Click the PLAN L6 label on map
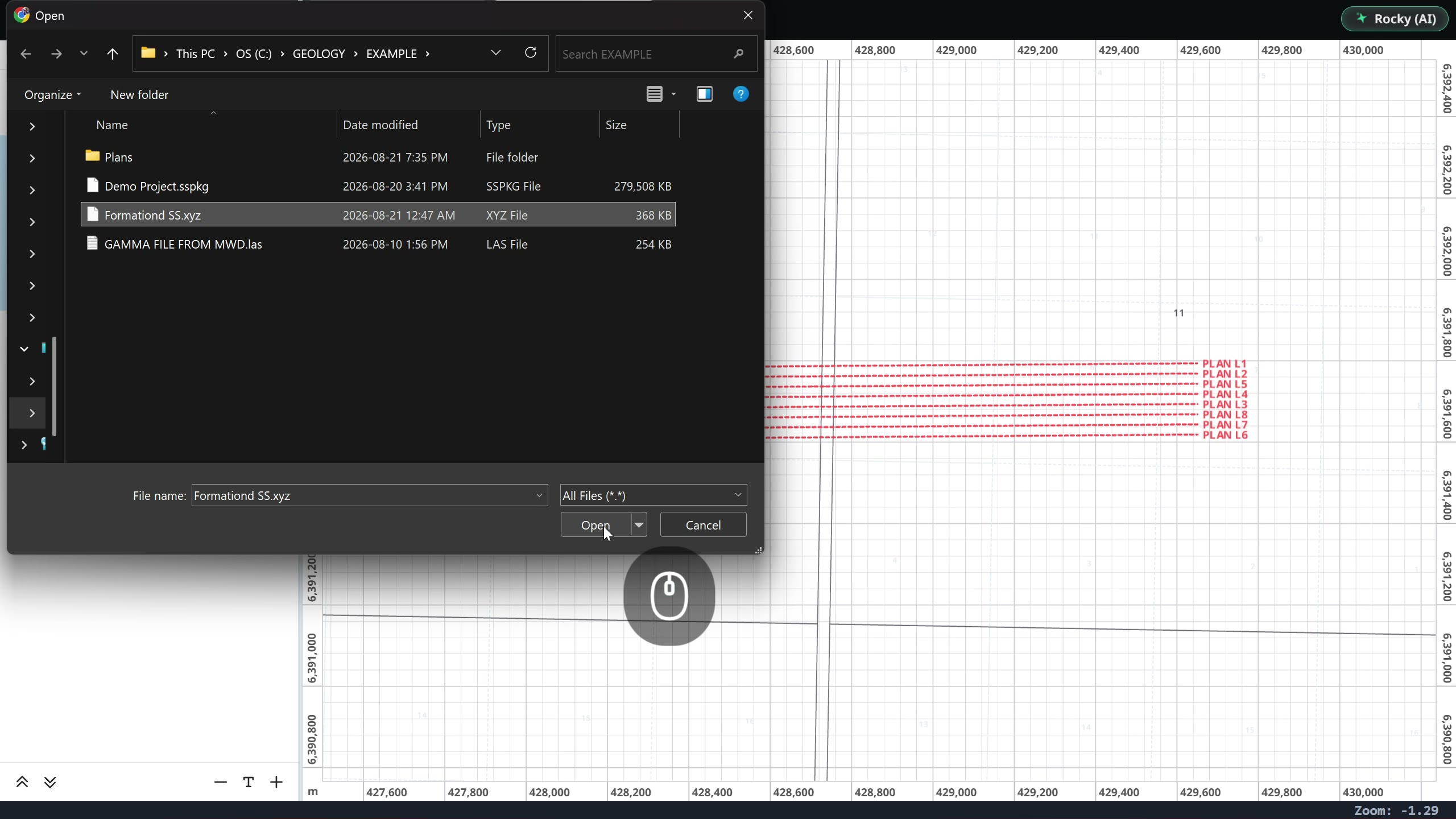The image size is (1456, 819). (1225, 435)
